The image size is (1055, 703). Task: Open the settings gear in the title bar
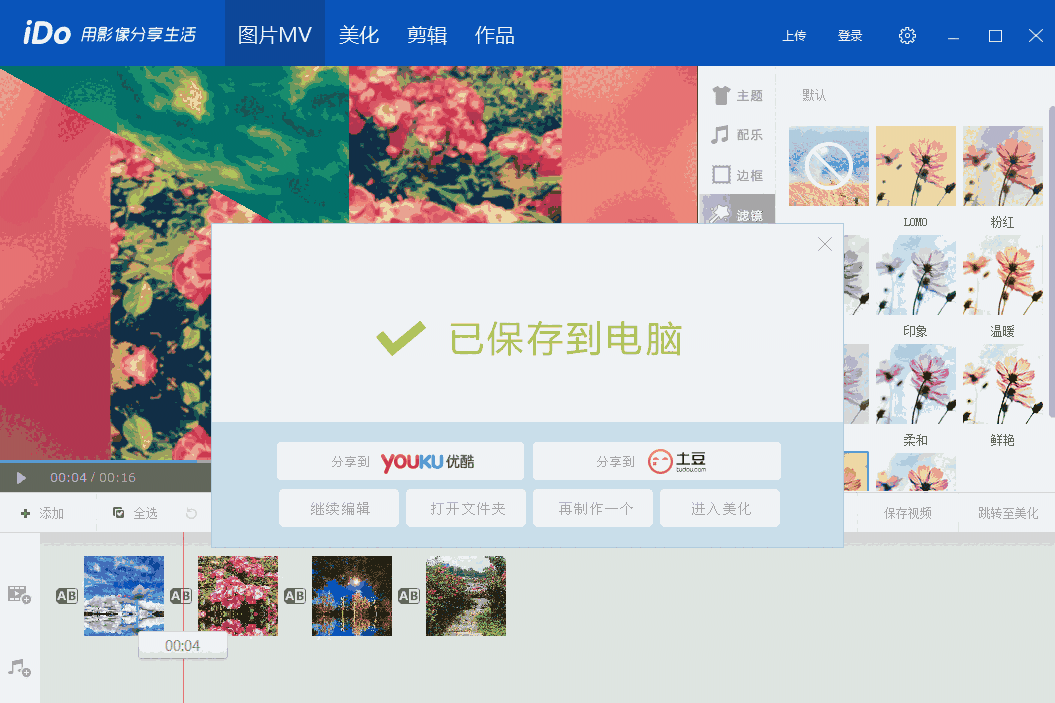click(x=906, y=35)
